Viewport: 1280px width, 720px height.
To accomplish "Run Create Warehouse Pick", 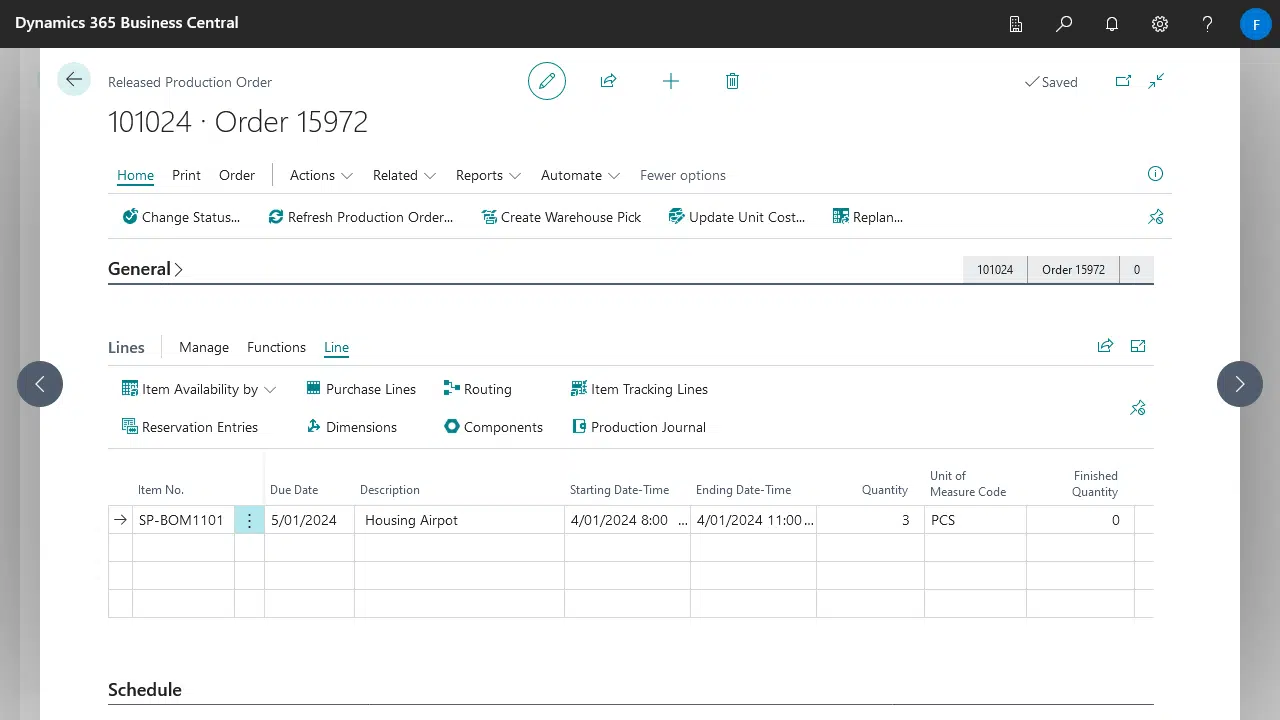I will click(x=561, y=217).
